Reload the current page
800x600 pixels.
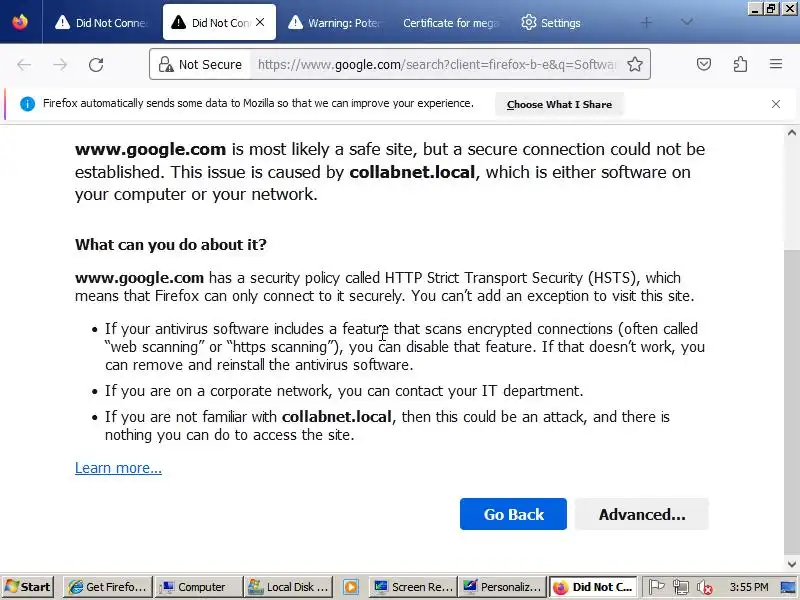coord(96,64)
